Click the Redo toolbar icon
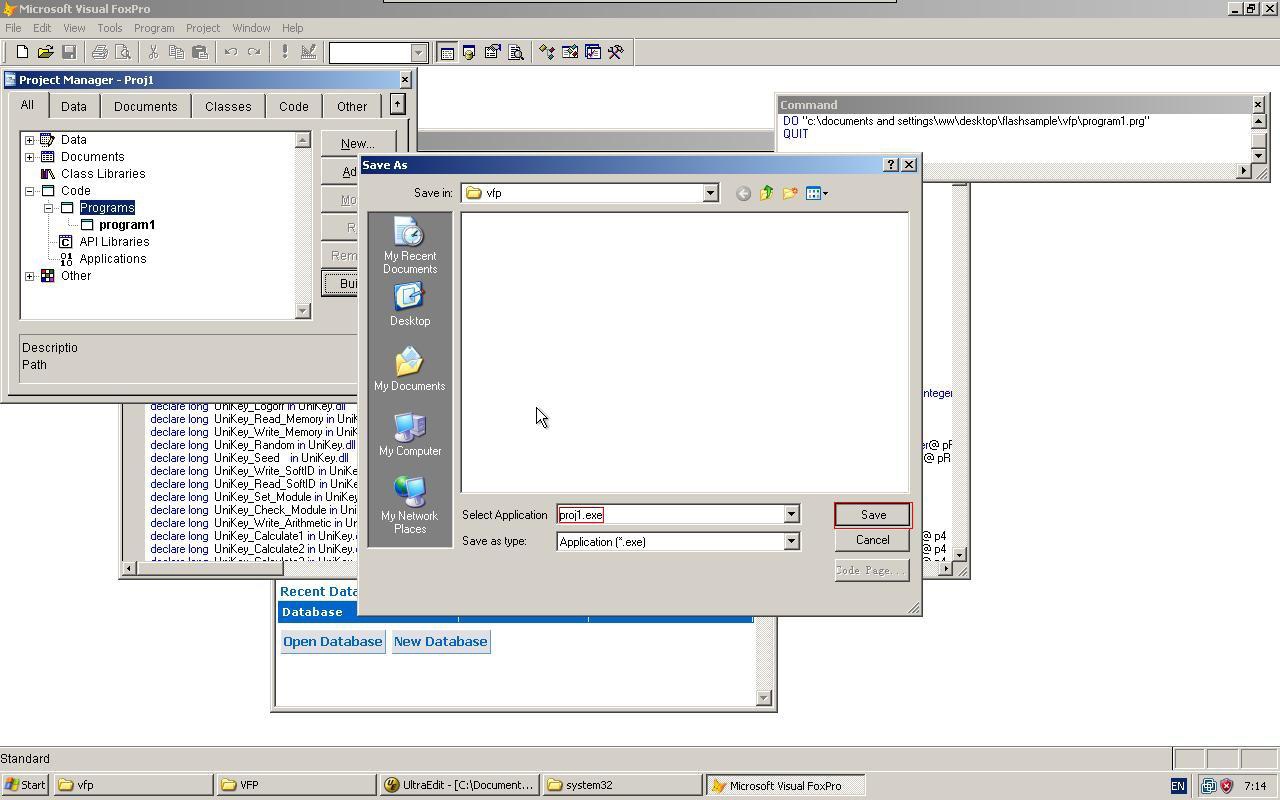The width and height of the screenshot is (1280, 800). point(254,52)
